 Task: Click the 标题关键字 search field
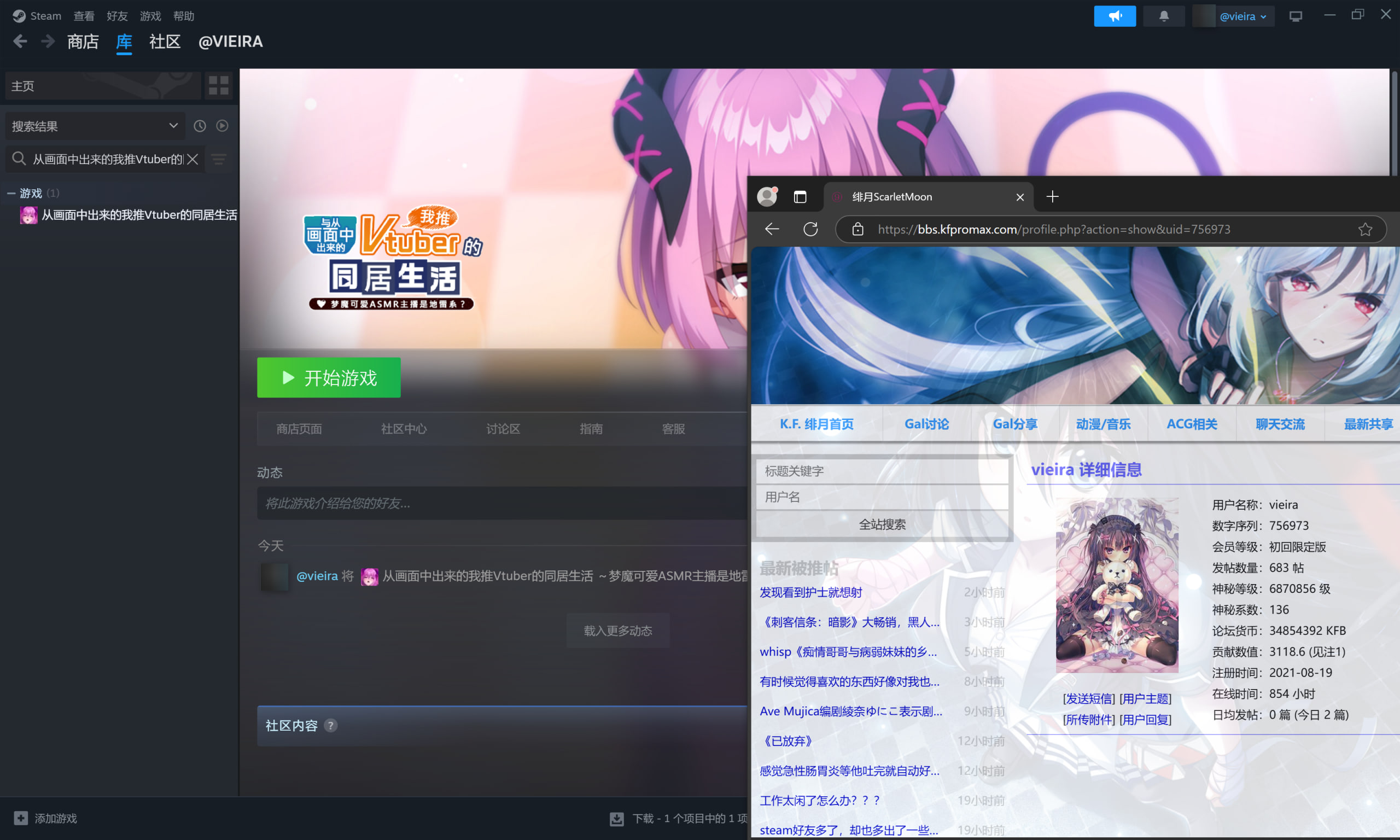882,471
